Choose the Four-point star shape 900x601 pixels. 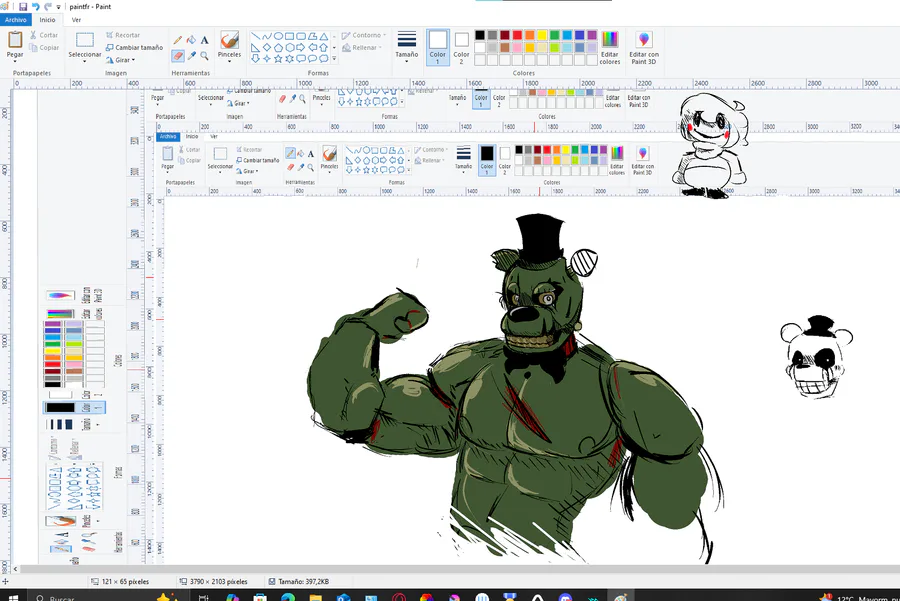pos(267,59)
